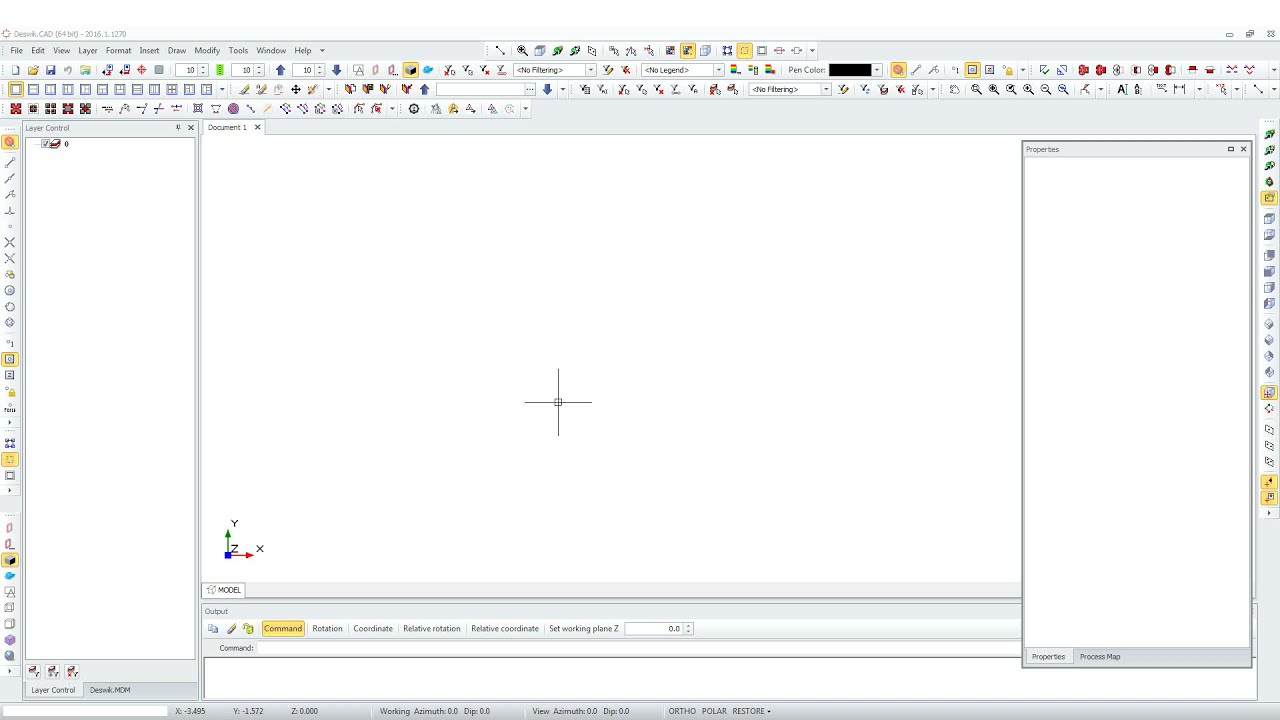Image resolution: width=1280 pixels, height=720 pixels.
Task: Click the circle tool in left sidebar
Action: (10, 290)
